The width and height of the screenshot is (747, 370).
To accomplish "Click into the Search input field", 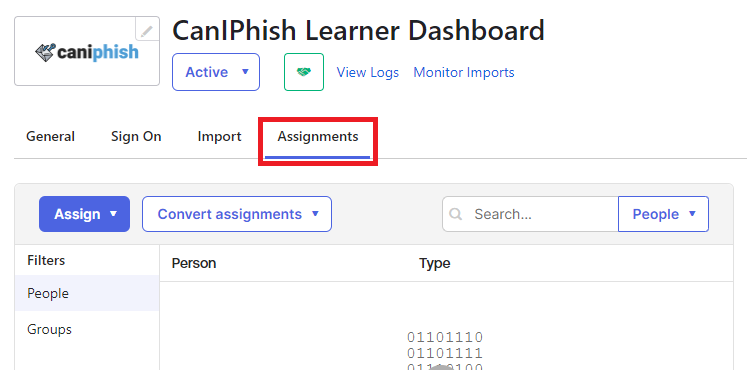I will point(530,214).
